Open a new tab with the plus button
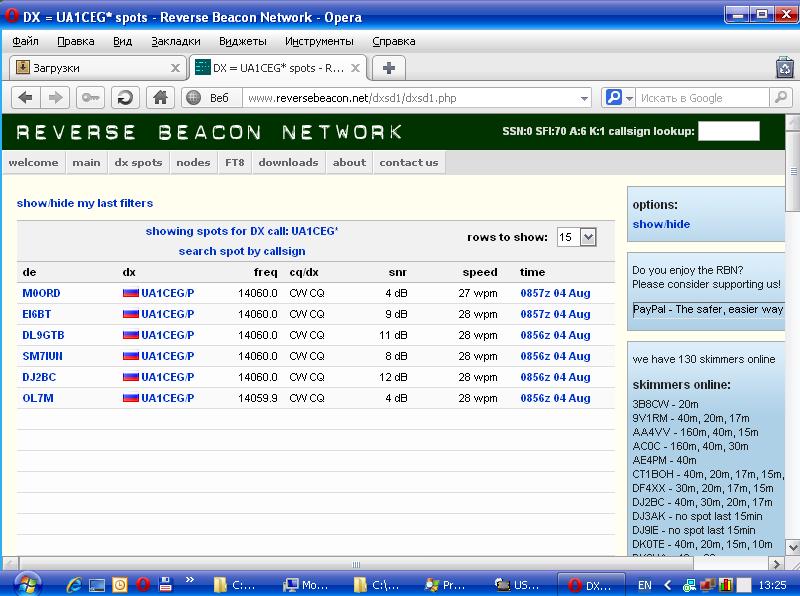 point(389,68)
